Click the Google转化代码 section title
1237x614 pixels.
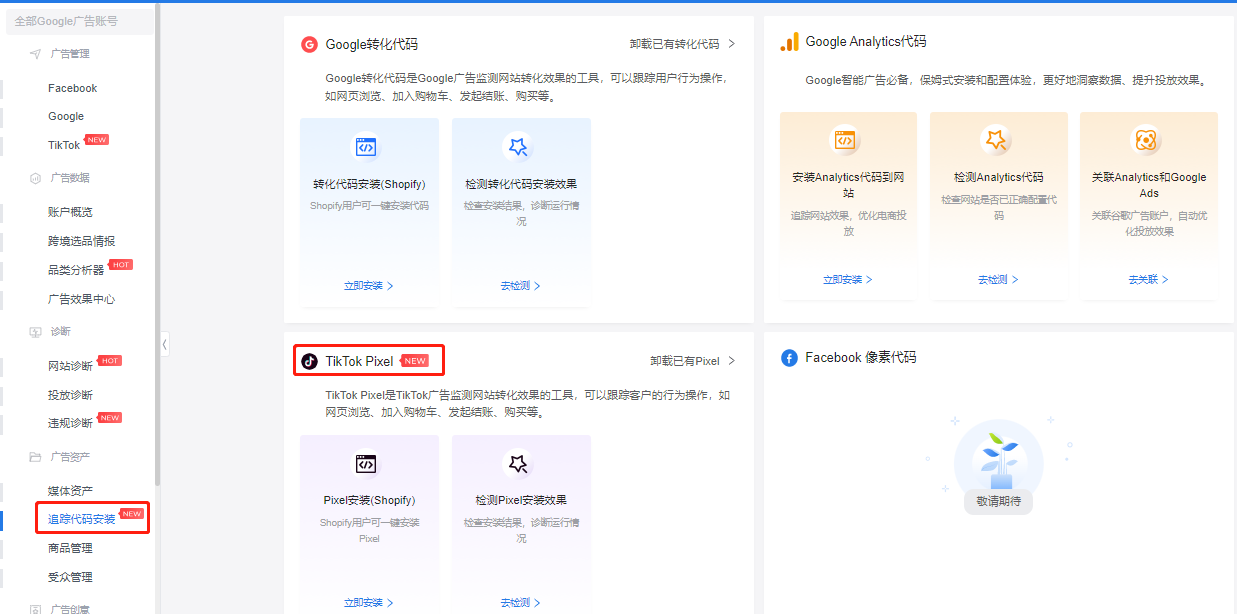[372, 44]
